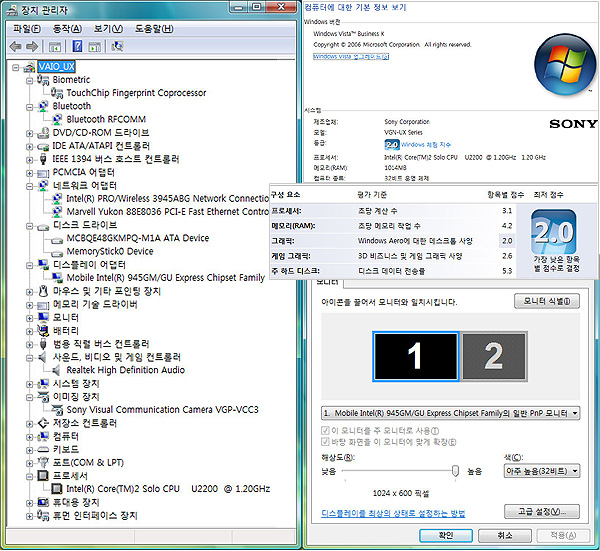Click the 확인 button
This screenshot has width=600, height=551.
point(446,535)
